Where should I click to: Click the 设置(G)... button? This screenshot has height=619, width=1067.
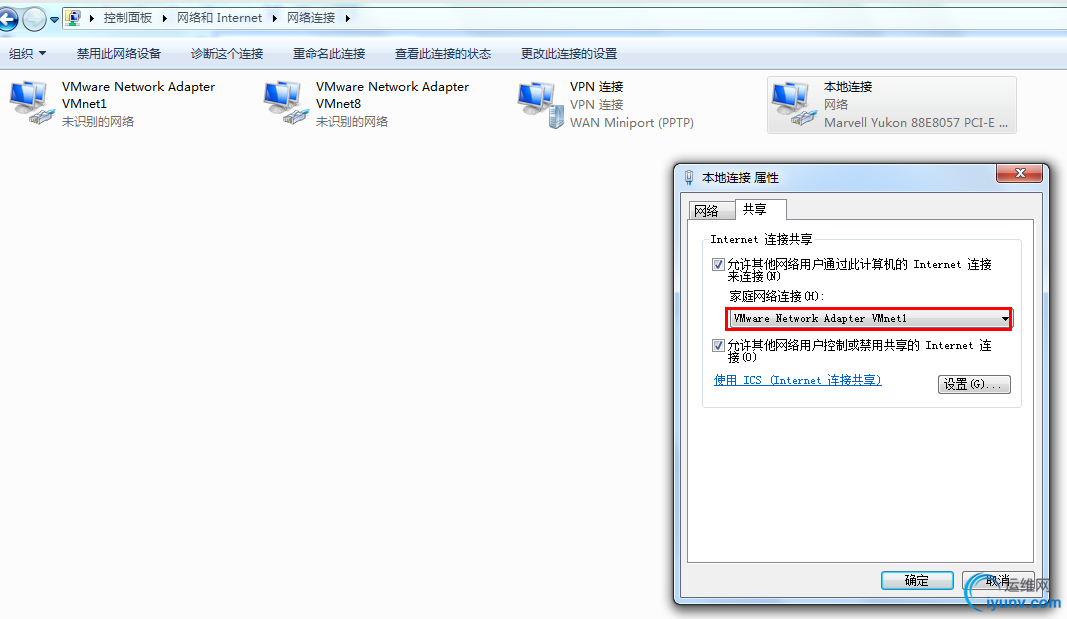[x=974, y=384]
